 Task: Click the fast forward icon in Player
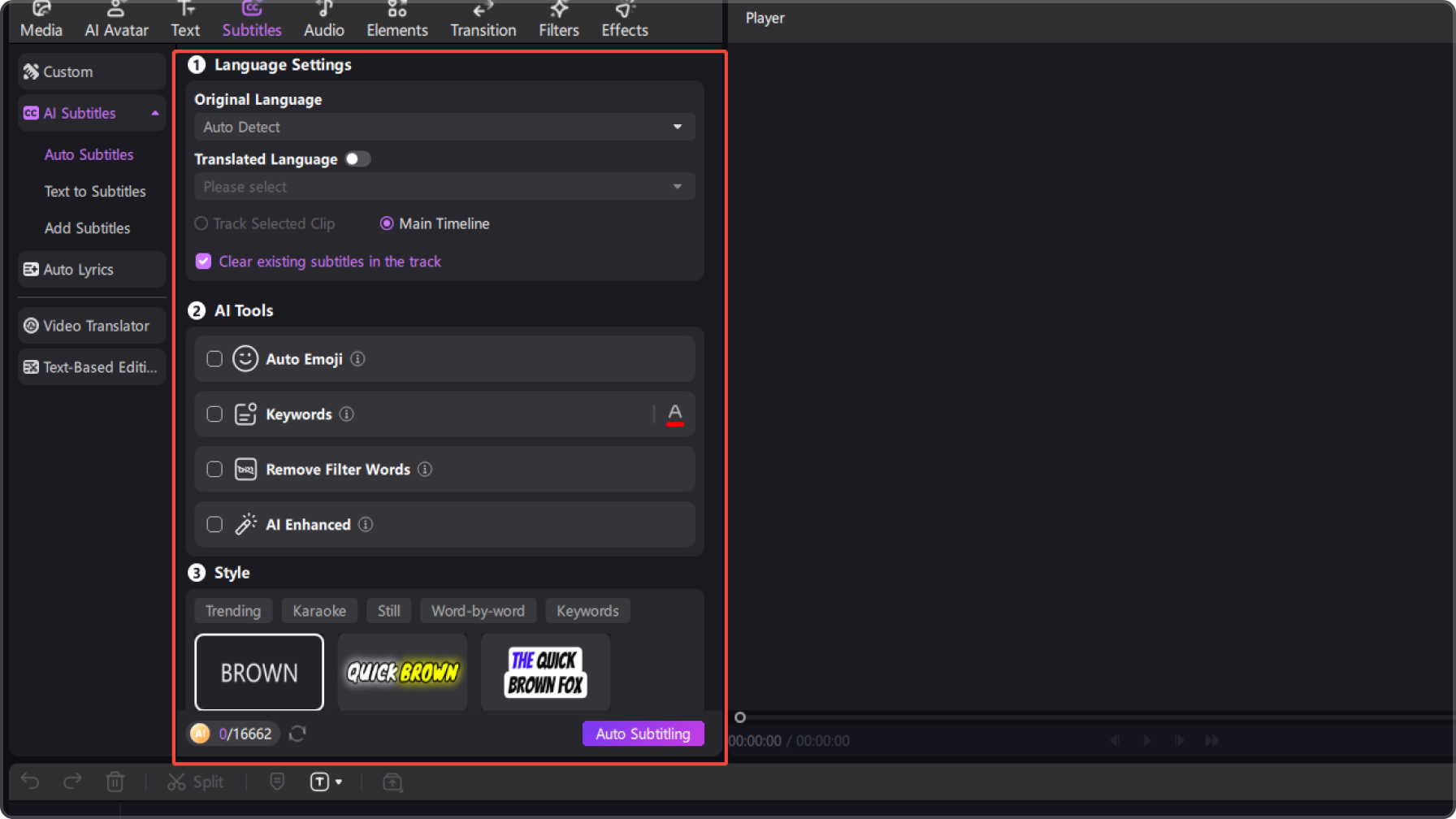tap(1211, 740)
